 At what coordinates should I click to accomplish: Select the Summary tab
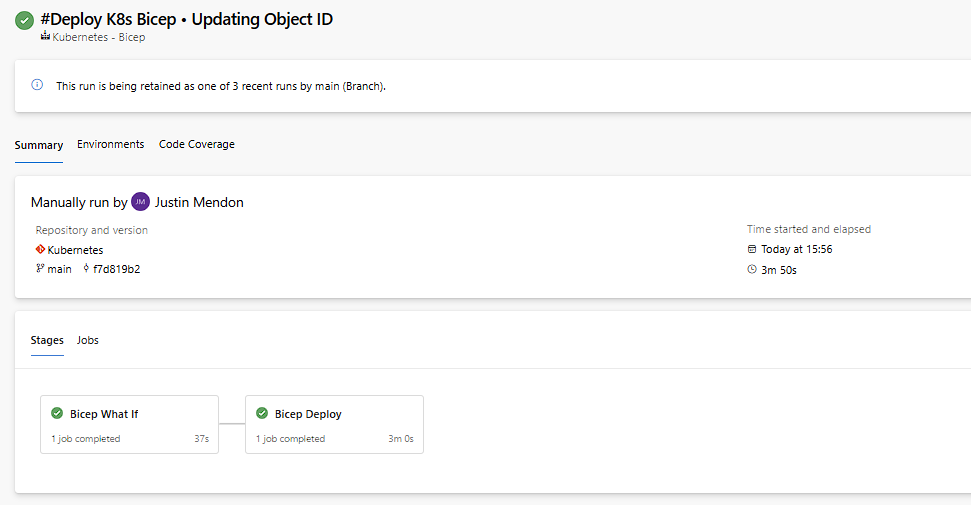pyautogui.click(x=39, y=145)
